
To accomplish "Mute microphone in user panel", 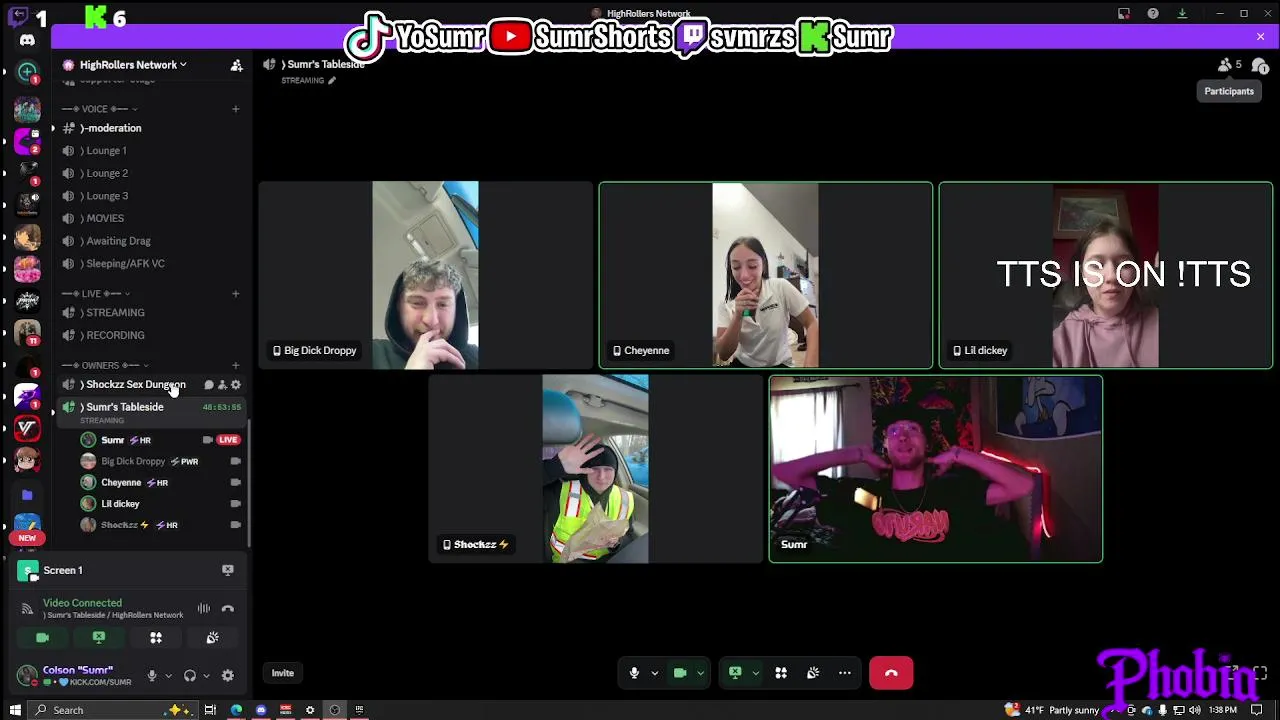I will coord(152,676).
